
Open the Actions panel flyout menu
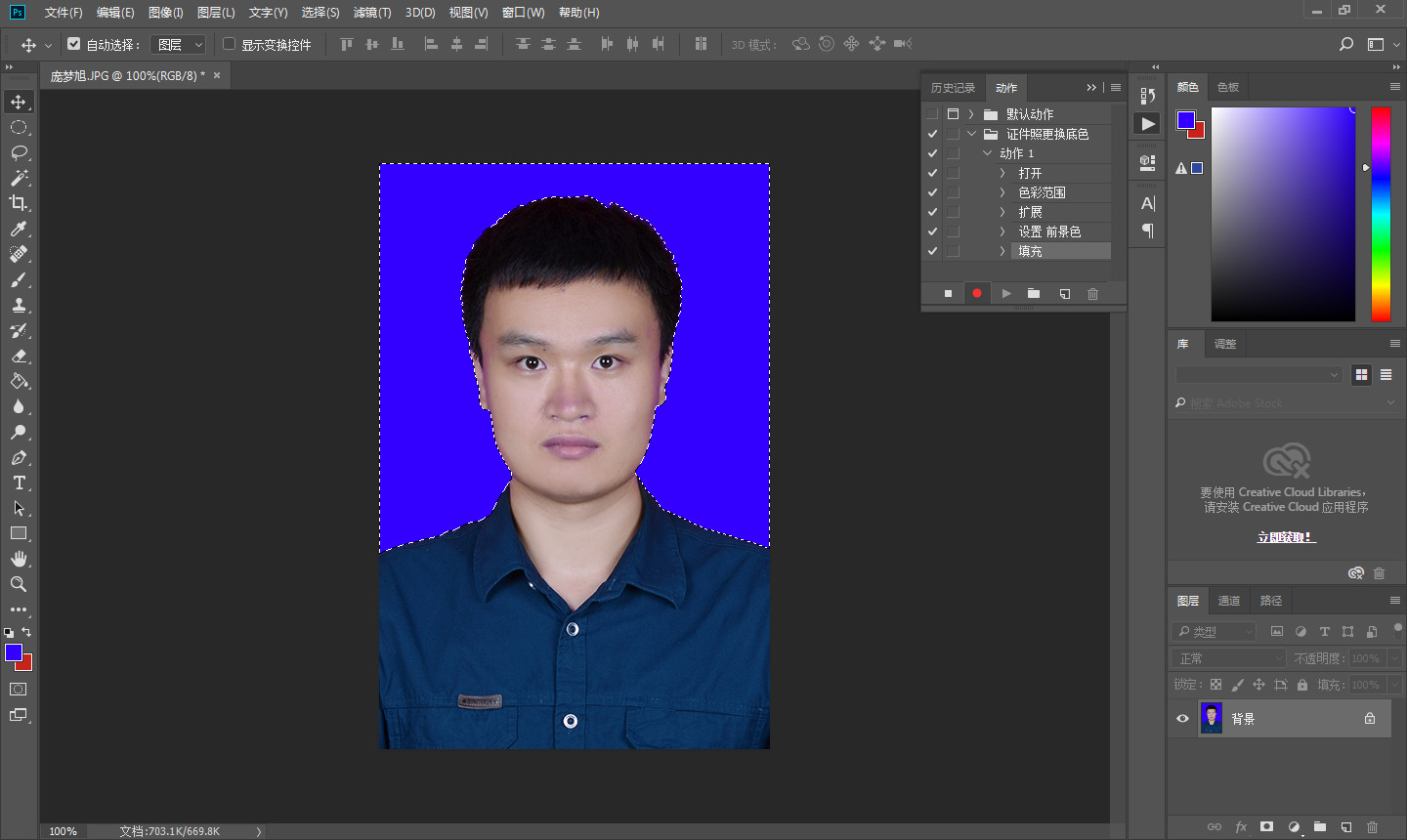[x=1116, y=87]
